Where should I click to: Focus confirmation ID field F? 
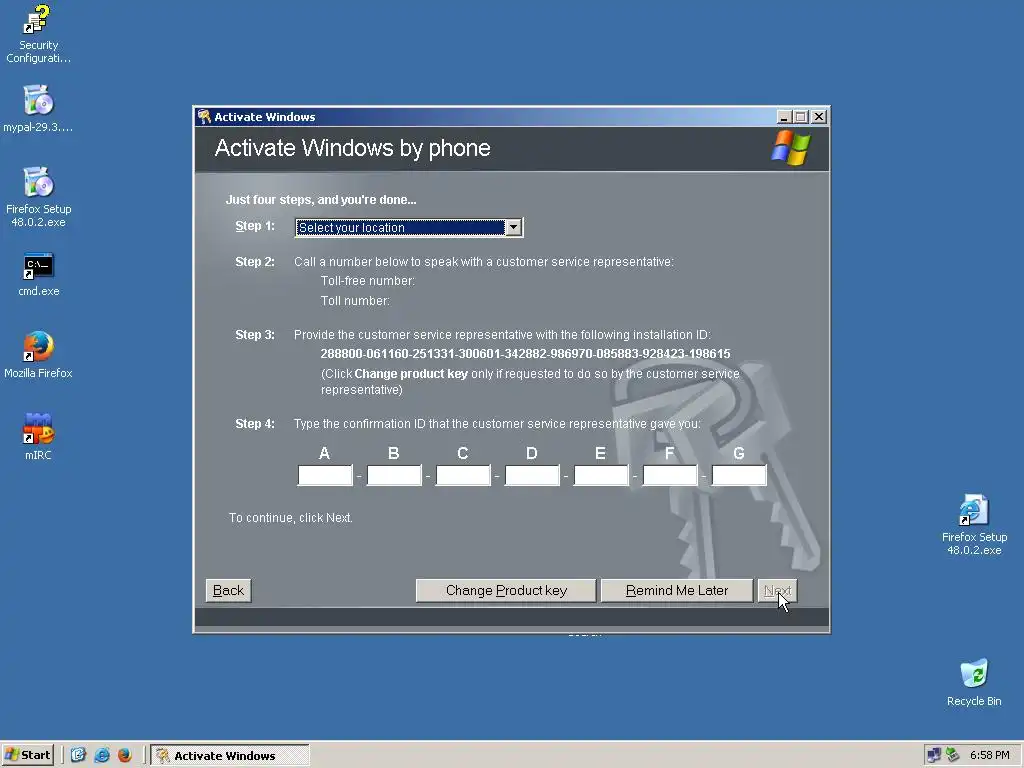coord(670,475)
